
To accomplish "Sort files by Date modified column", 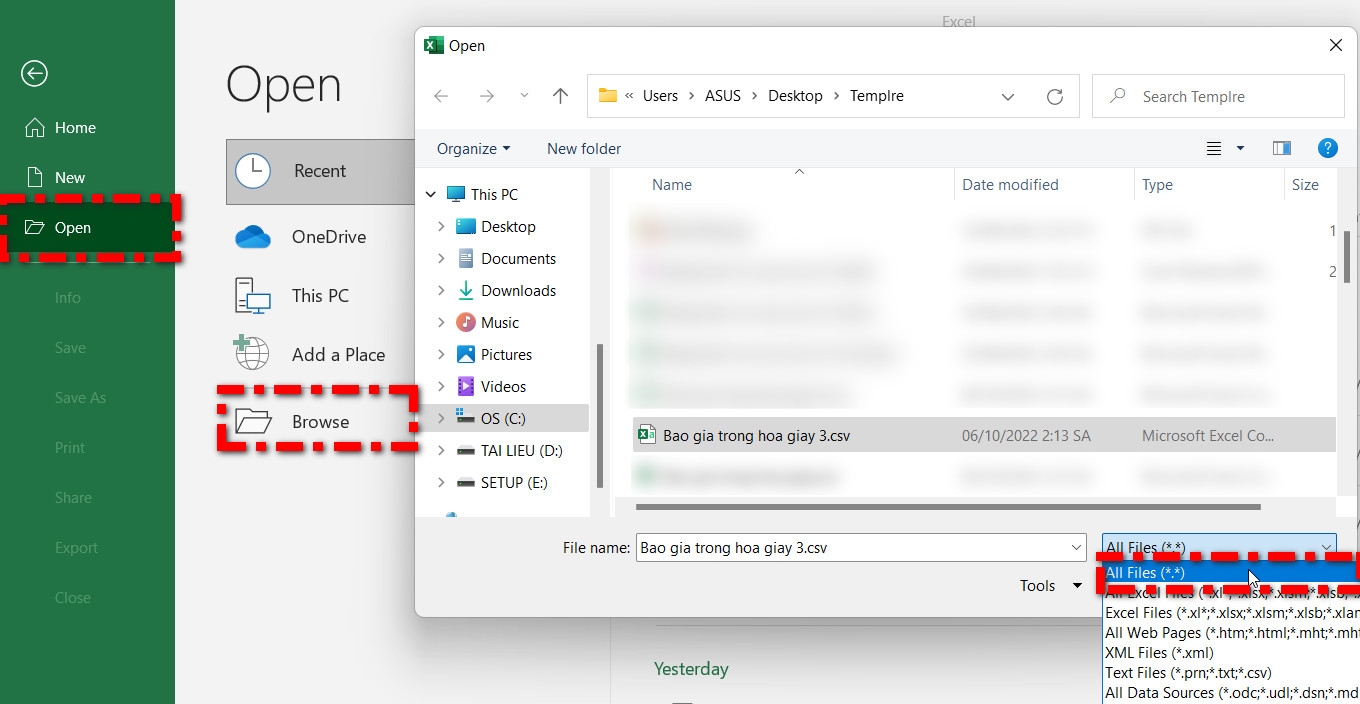I will tap(1010, 185).
